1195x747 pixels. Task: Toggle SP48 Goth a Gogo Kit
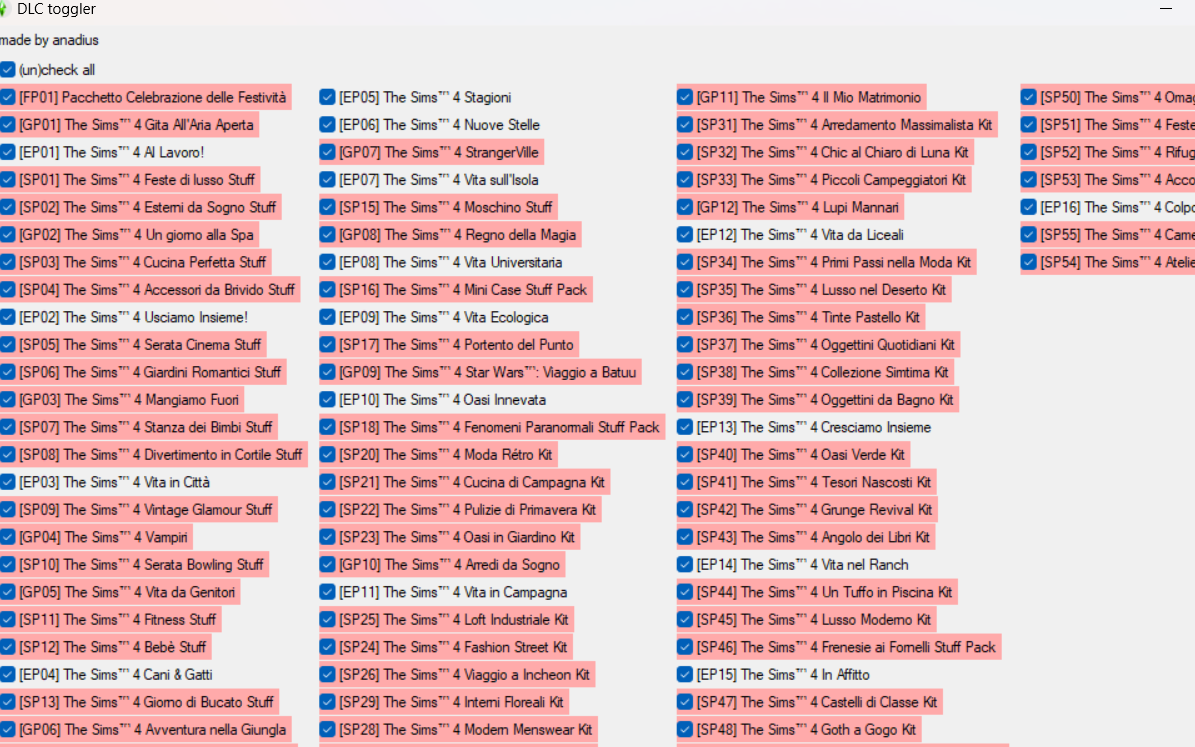click(684, 729)
